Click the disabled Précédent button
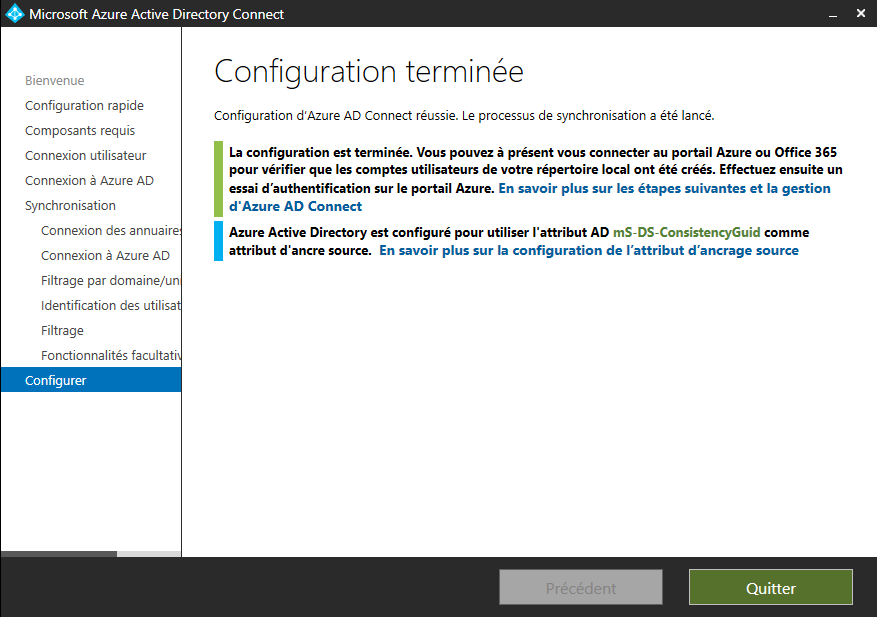This screenshot has height=617, width=877. pos(581,587)
